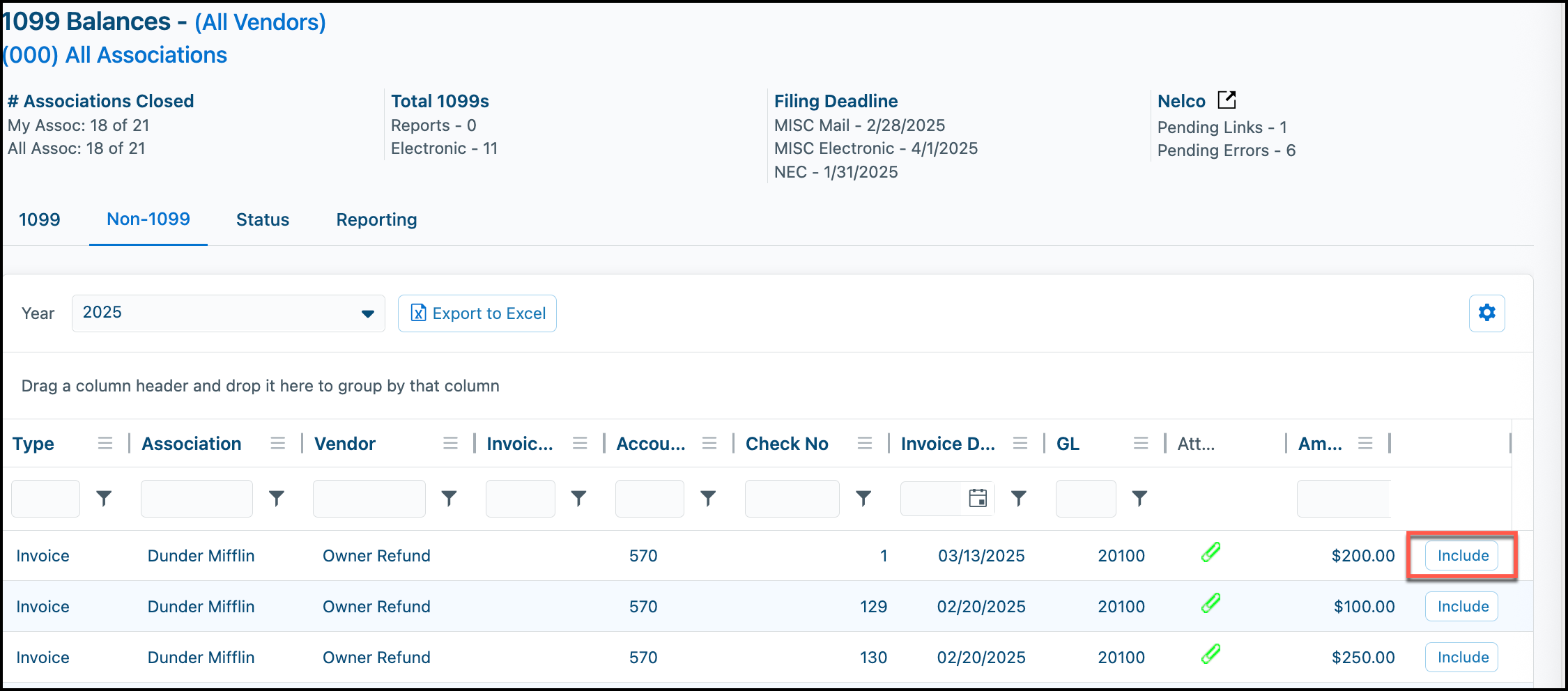Click the Type column filter funnel
Viewport: 1568px width, 691px height.
tap(104, 498)
